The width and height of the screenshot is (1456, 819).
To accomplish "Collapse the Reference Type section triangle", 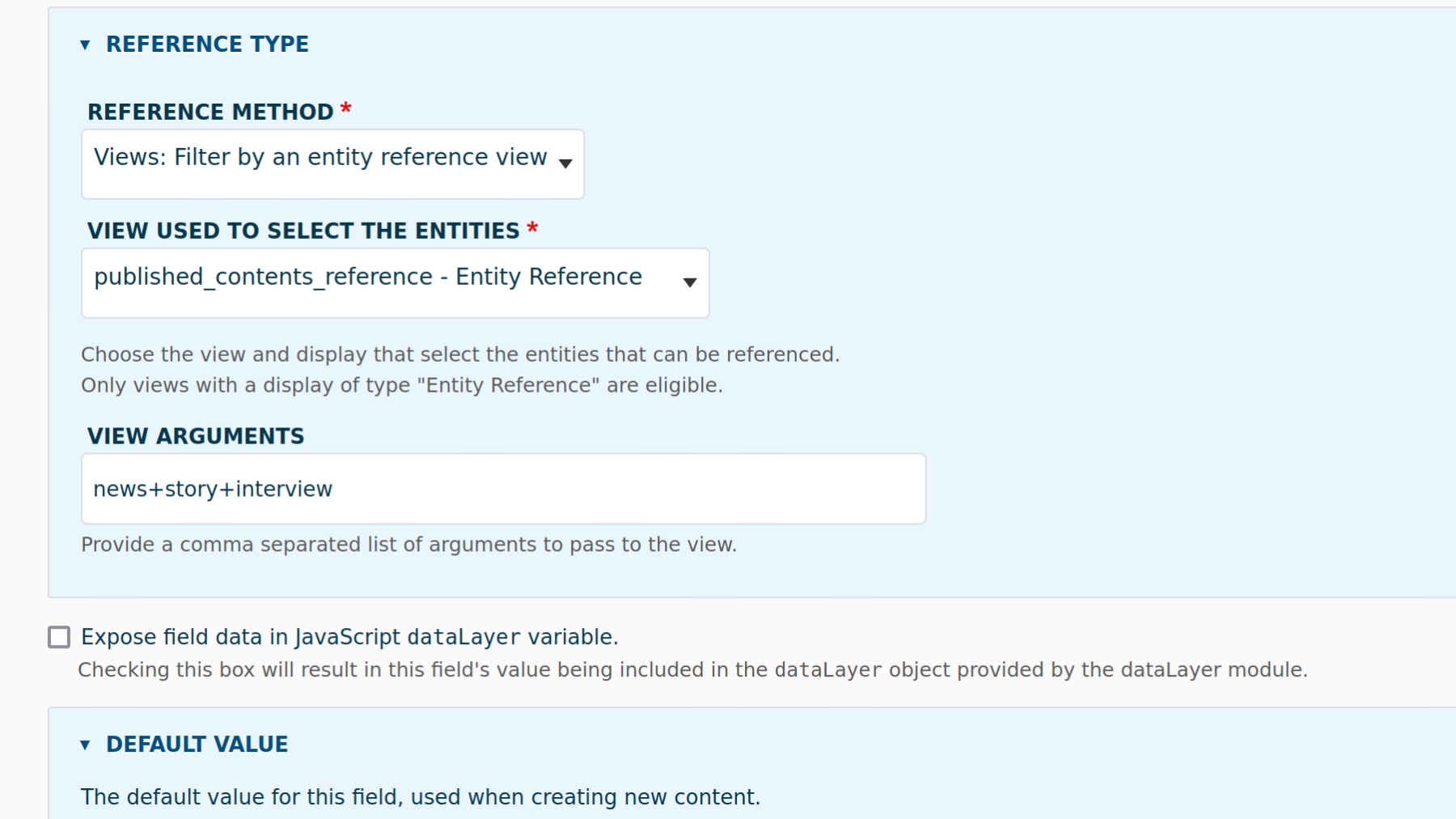I will pos(85,45).
